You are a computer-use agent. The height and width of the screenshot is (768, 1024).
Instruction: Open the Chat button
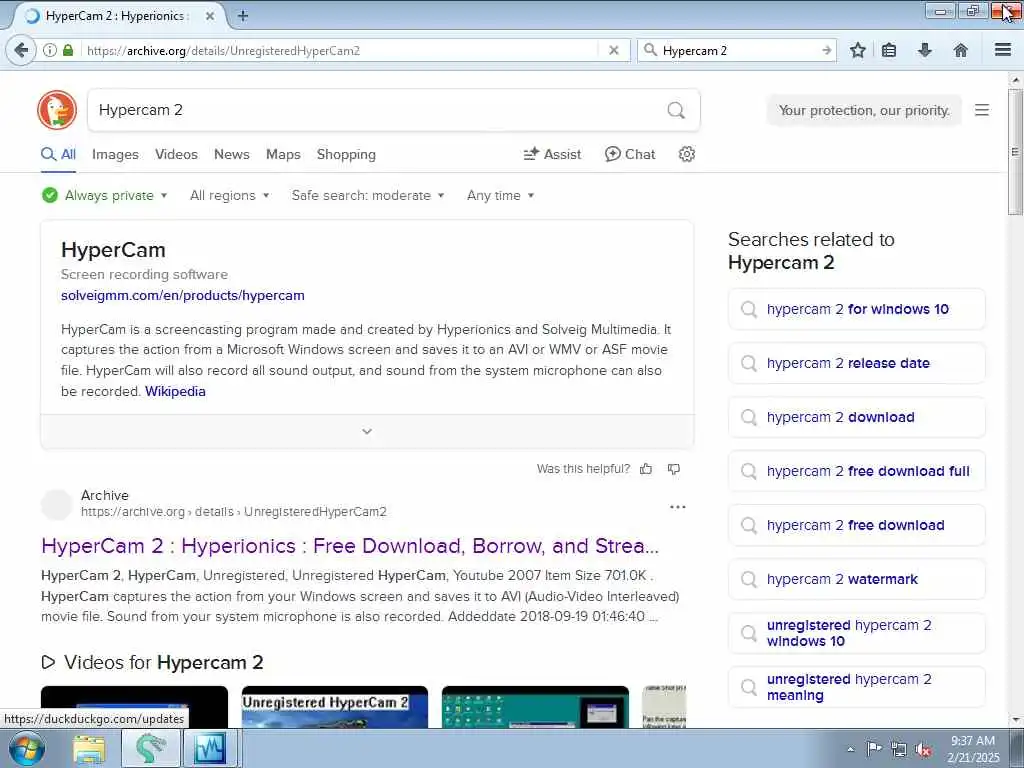tap(630, 154)
